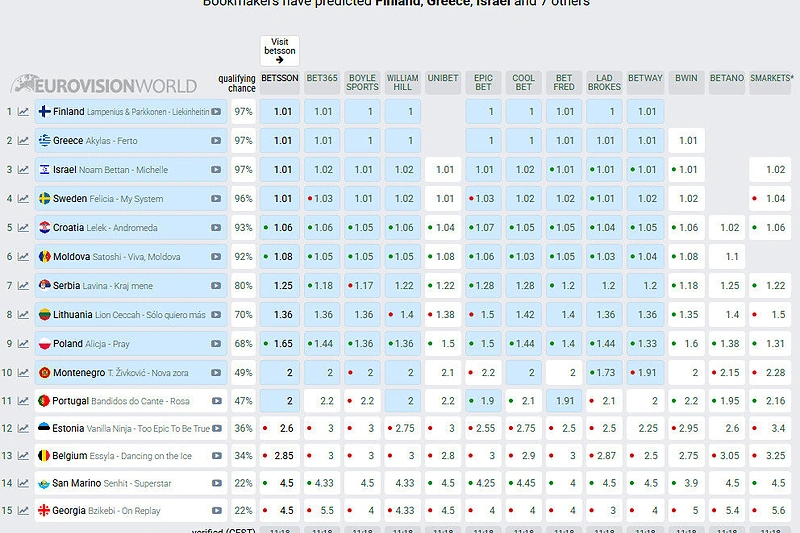Play Estonia's video icon
The width and height of the screenshot is (800, 533).
click(217, 429)
